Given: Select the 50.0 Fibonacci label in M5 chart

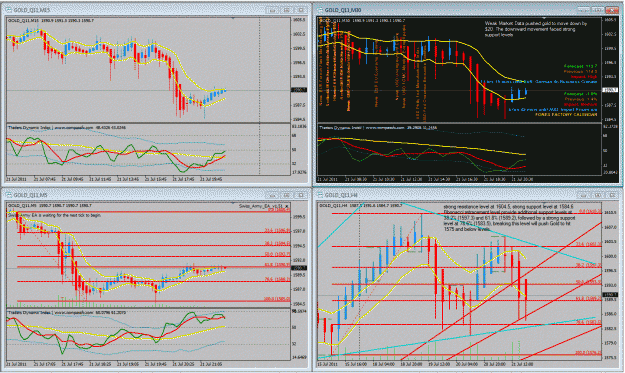Looking at the screenshot, I should (x=278, y=254).
